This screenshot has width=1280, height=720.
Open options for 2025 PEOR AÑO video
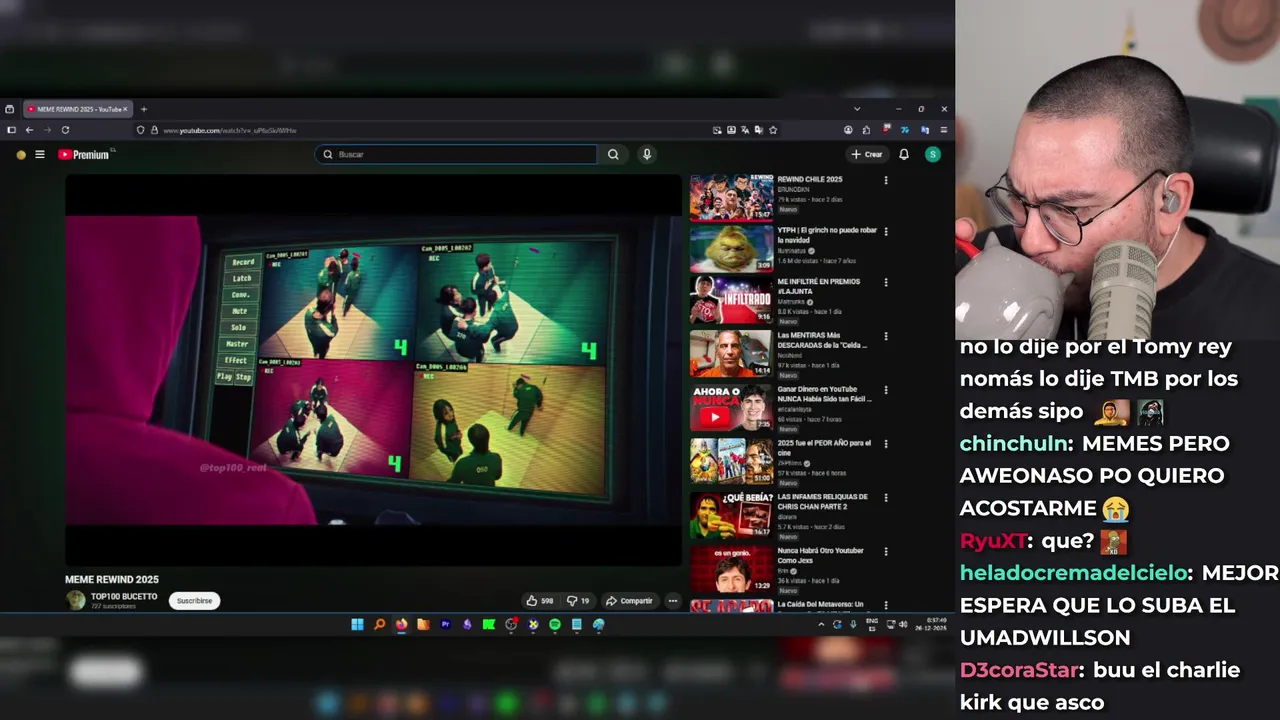pyautogui.click(x=885, y=444)
